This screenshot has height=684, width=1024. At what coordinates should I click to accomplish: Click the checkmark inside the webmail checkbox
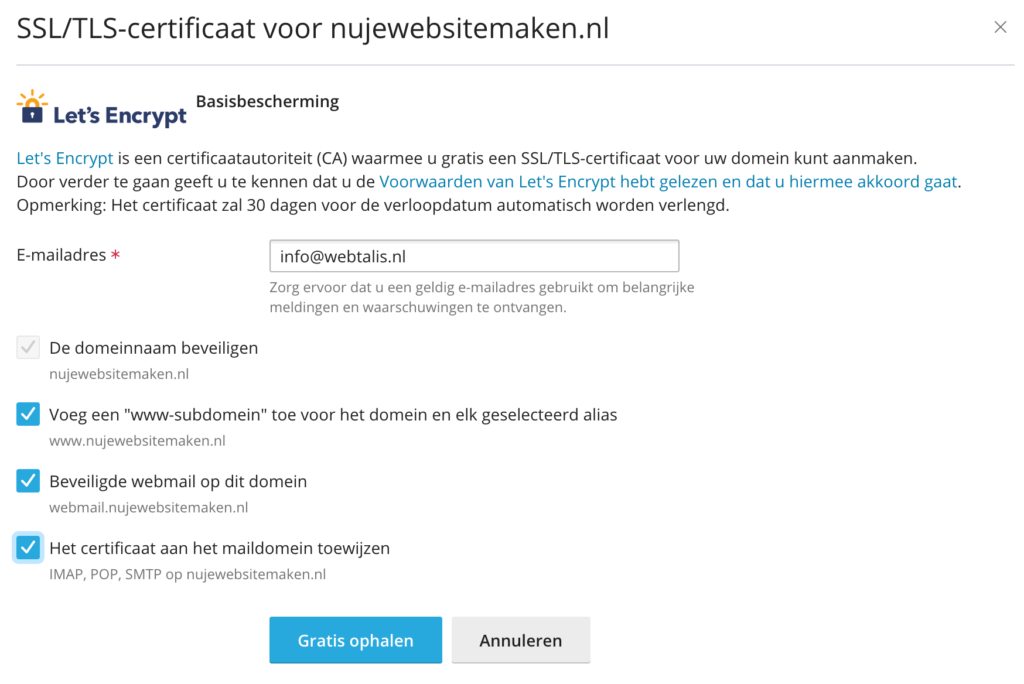(x=27, y=480)
